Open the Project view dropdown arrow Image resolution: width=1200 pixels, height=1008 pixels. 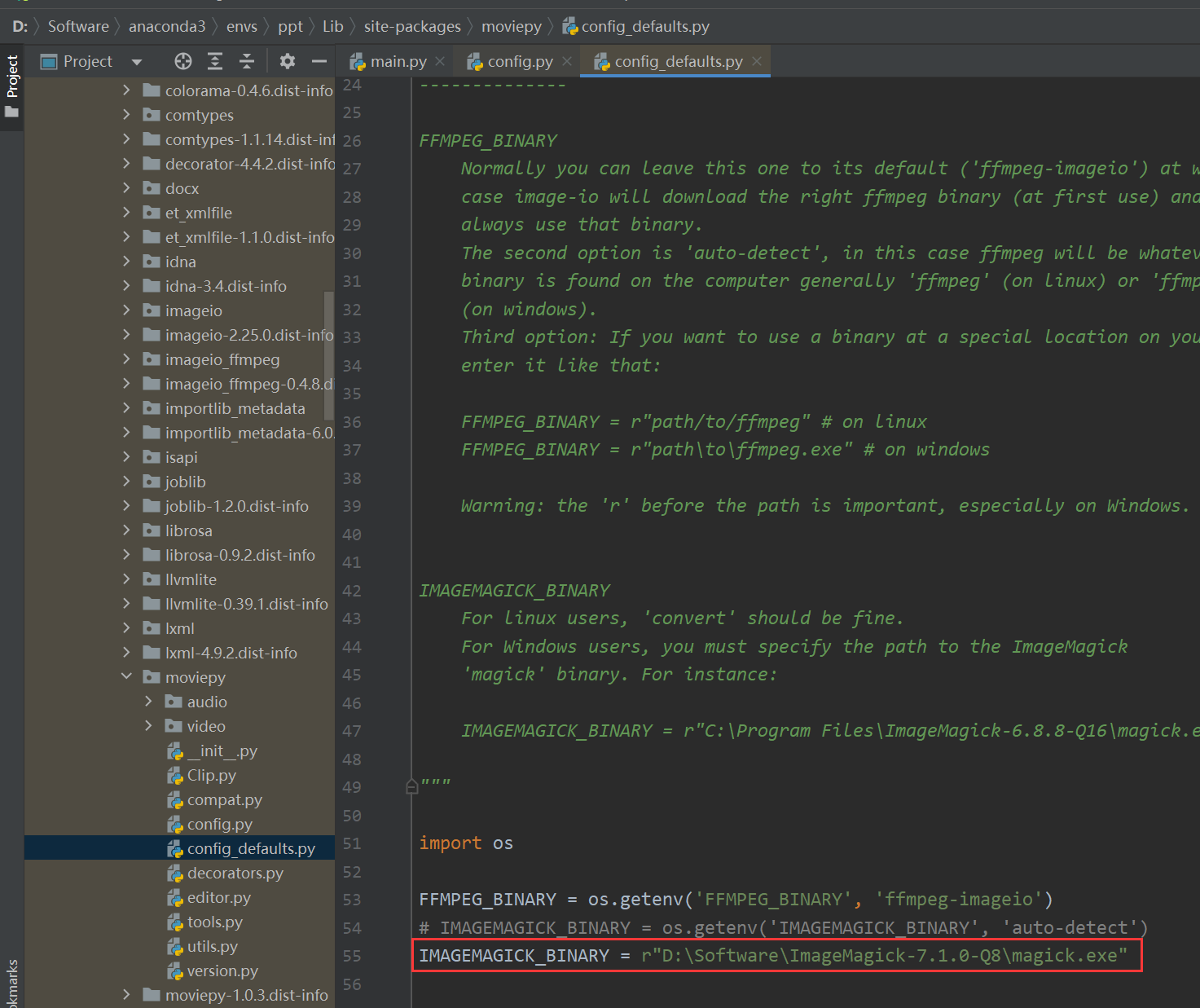[137, 62]
